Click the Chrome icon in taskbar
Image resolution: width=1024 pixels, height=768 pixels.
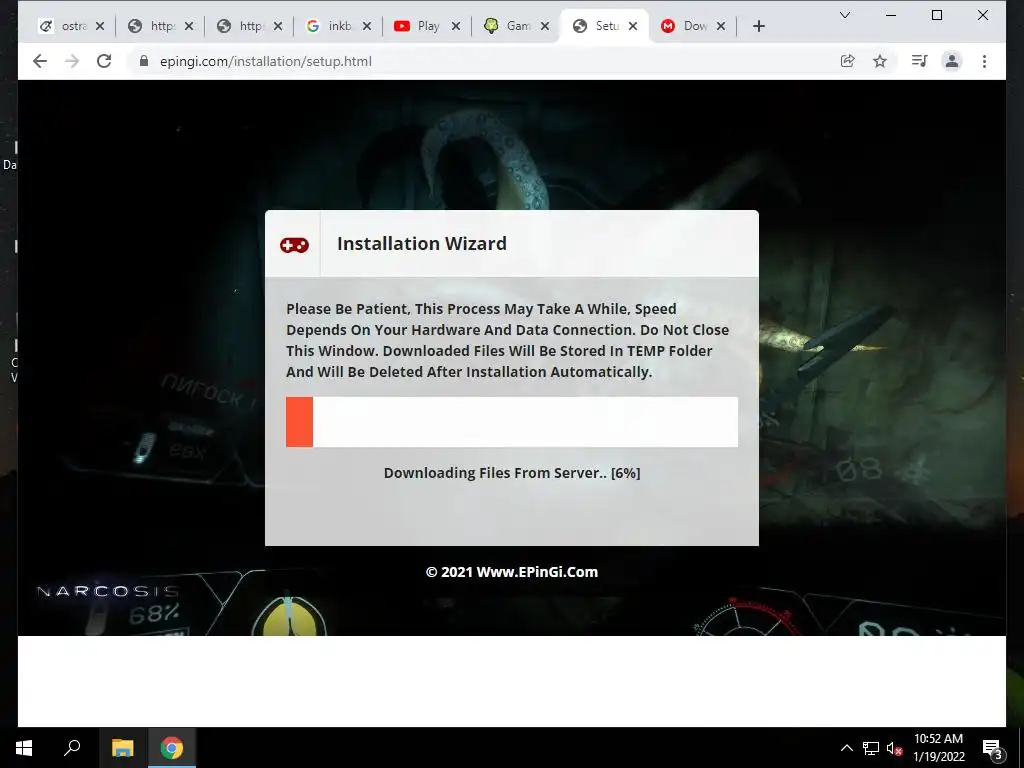pos(172,748)
